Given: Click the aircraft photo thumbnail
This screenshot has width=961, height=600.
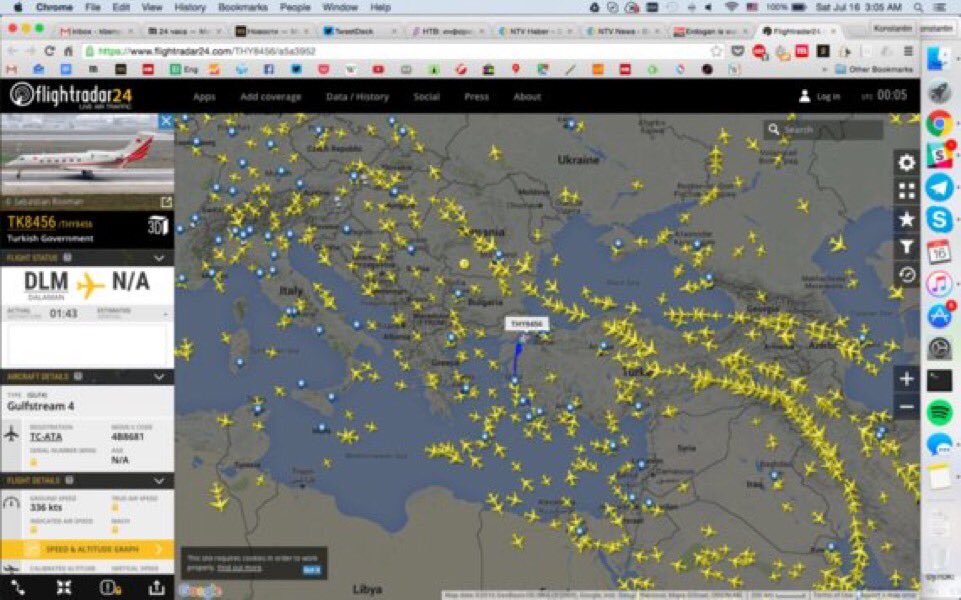Looking at the screenshot, I should point(87,154).
